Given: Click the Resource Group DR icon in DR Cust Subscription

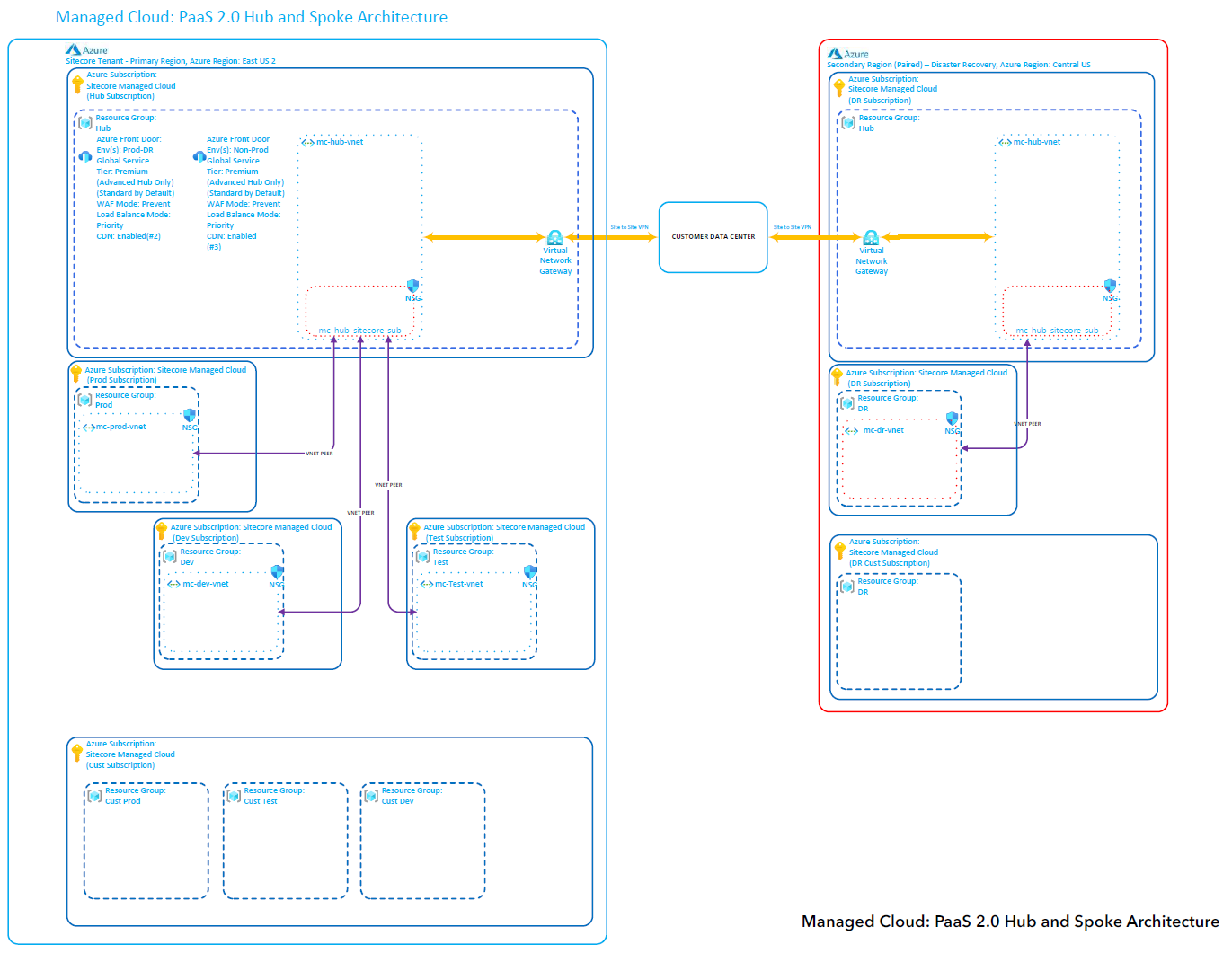Looking at the screenshot, I should click(846, 587).
